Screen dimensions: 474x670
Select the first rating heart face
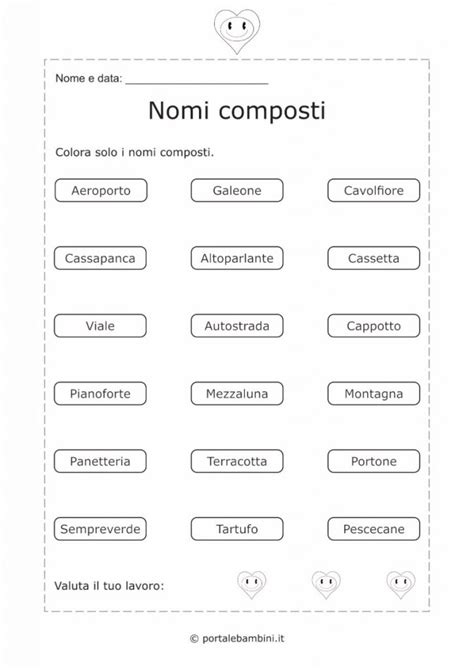[x=252, y=585]
